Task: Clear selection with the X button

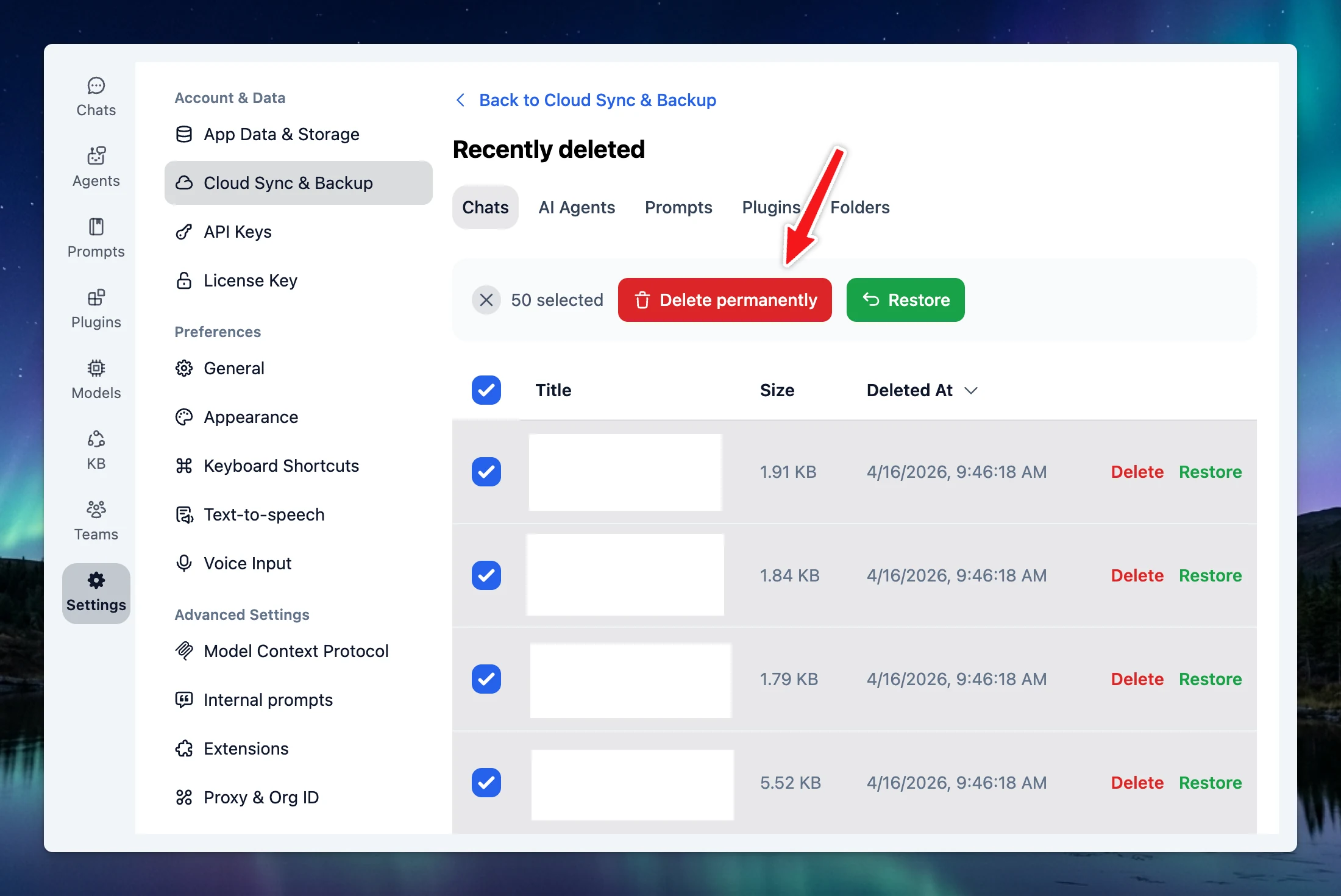Action: (486, 300)
